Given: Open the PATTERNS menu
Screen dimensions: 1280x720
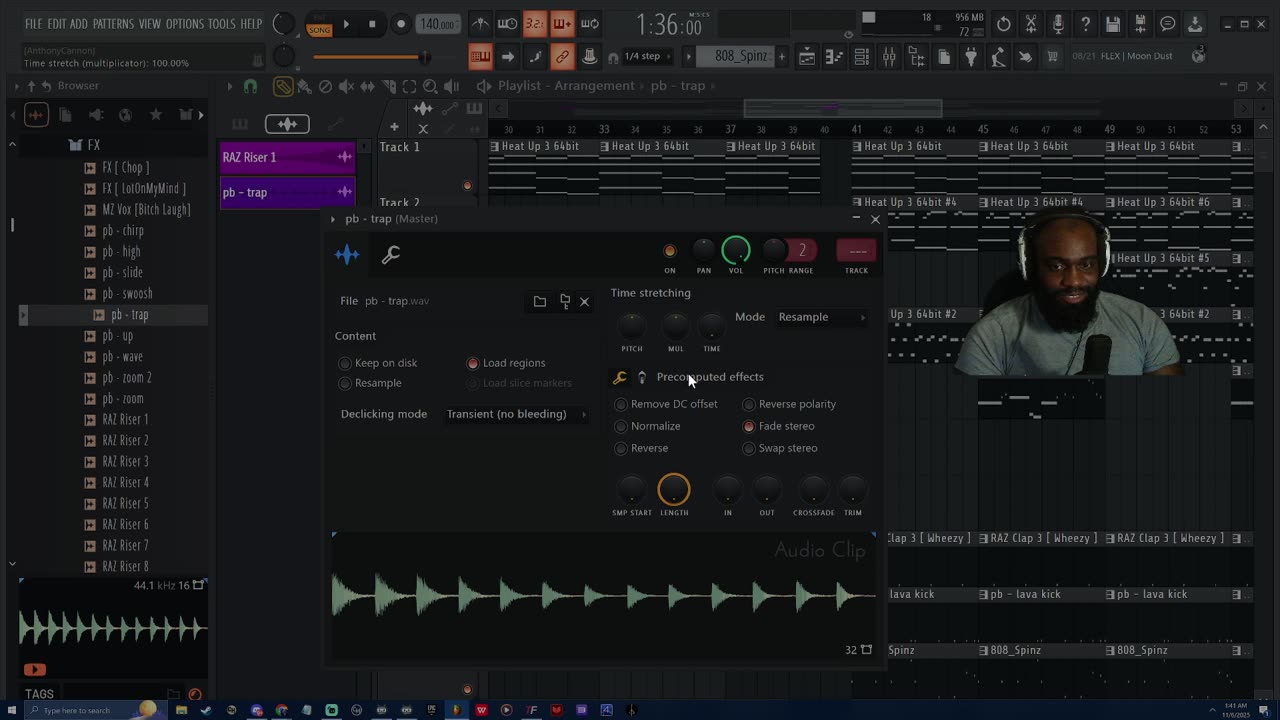Looking at the screenshot, I should (x=113, y=24).
